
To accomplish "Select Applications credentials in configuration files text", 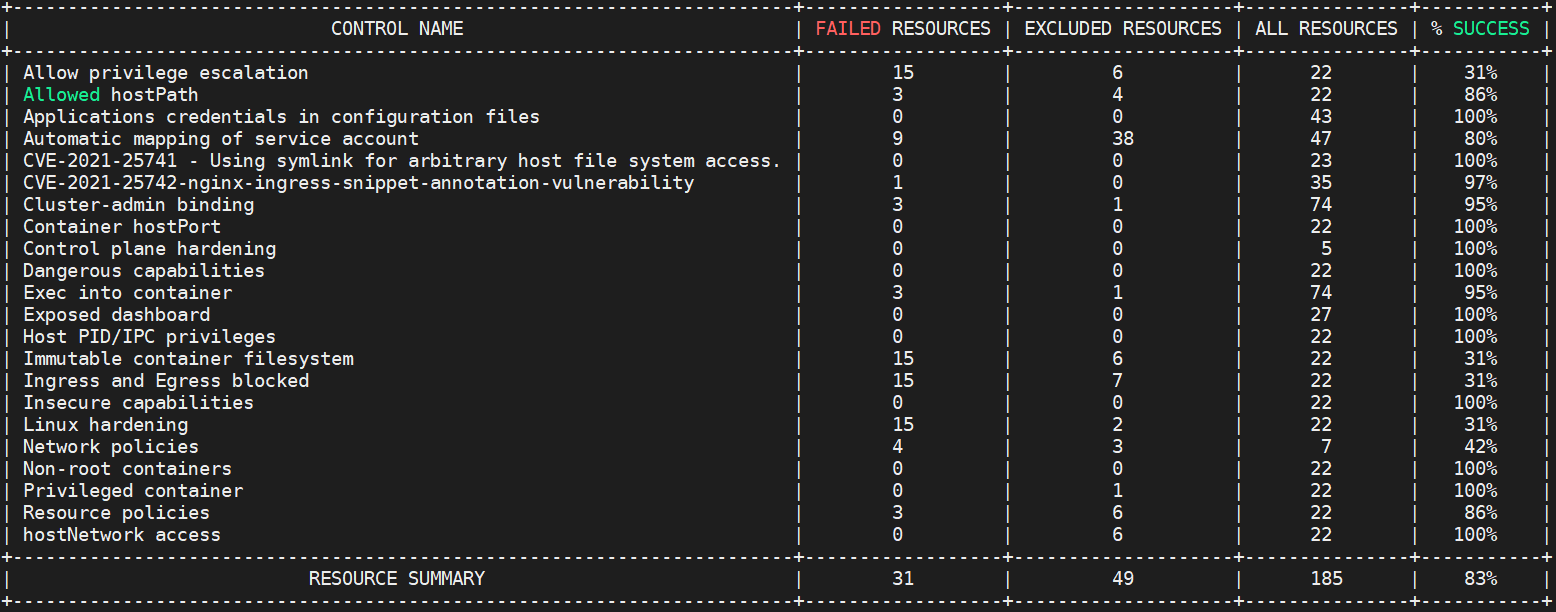I will (281, 117).
